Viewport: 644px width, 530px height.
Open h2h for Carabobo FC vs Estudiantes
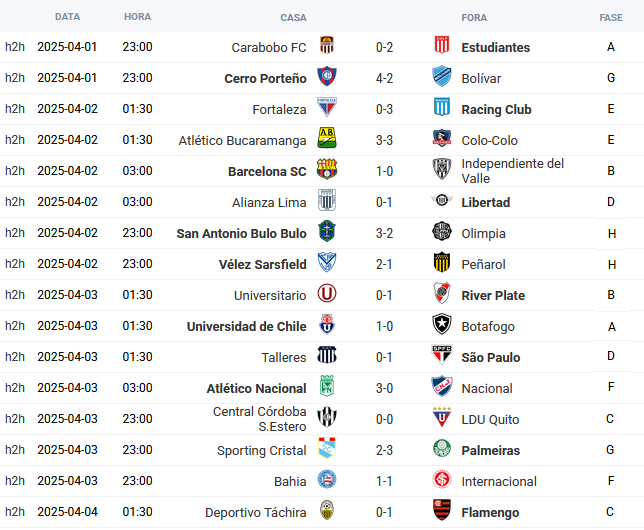tap(15, 47)
